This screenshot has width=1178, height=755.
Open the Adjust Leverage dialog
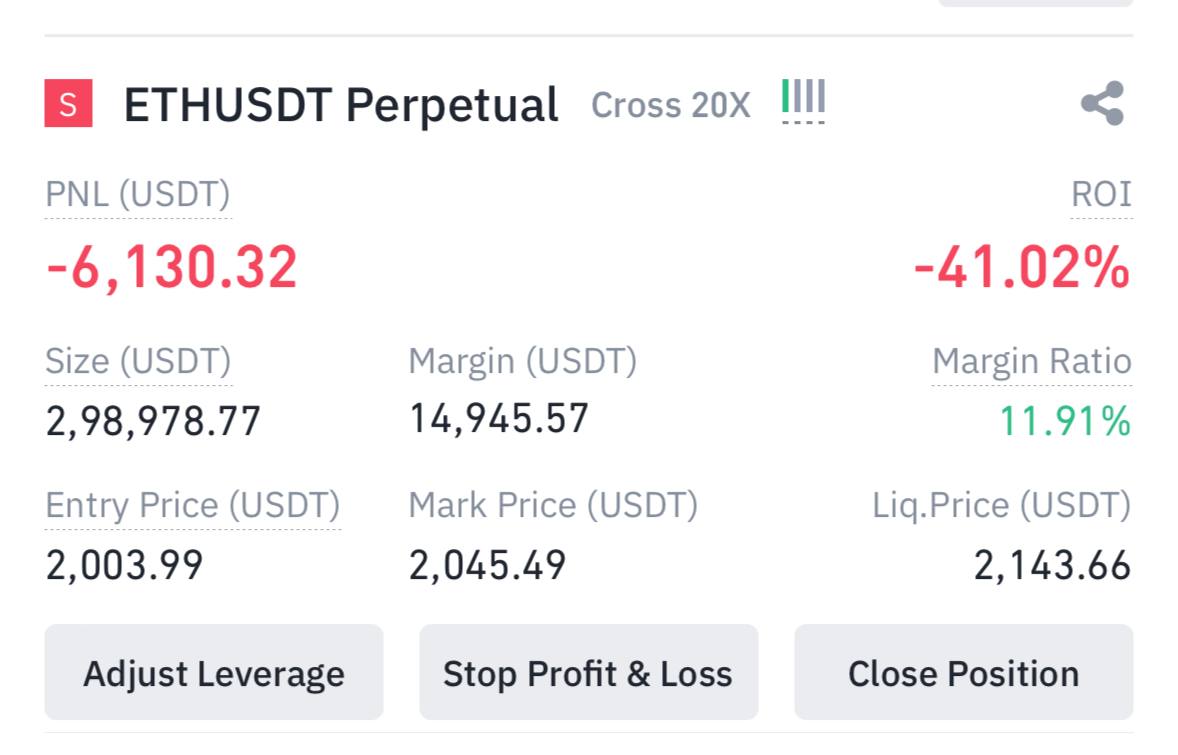214,673
